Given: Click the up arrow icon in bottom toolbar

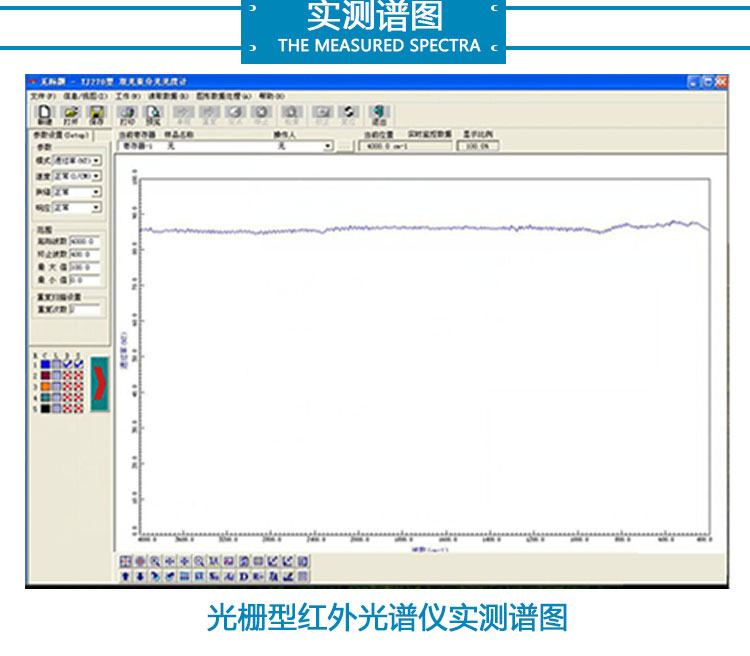Looking at the screenshot, I should coord(126,576).
